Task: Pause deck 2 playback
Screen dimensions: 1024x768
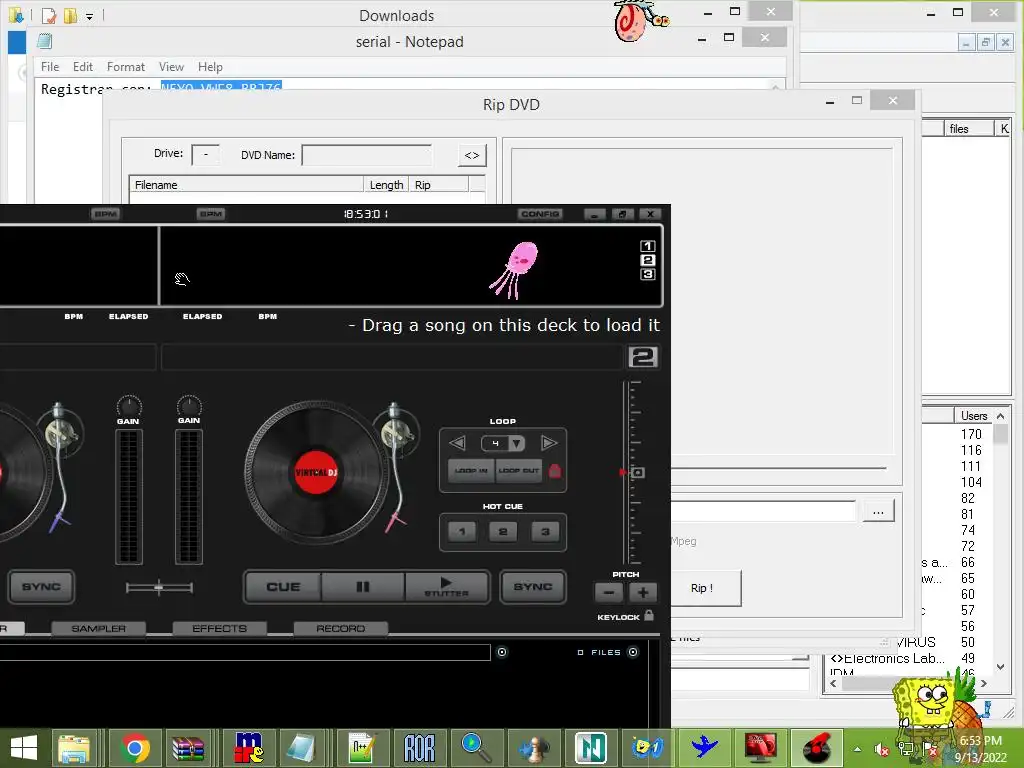Action: tap(362, 586)
